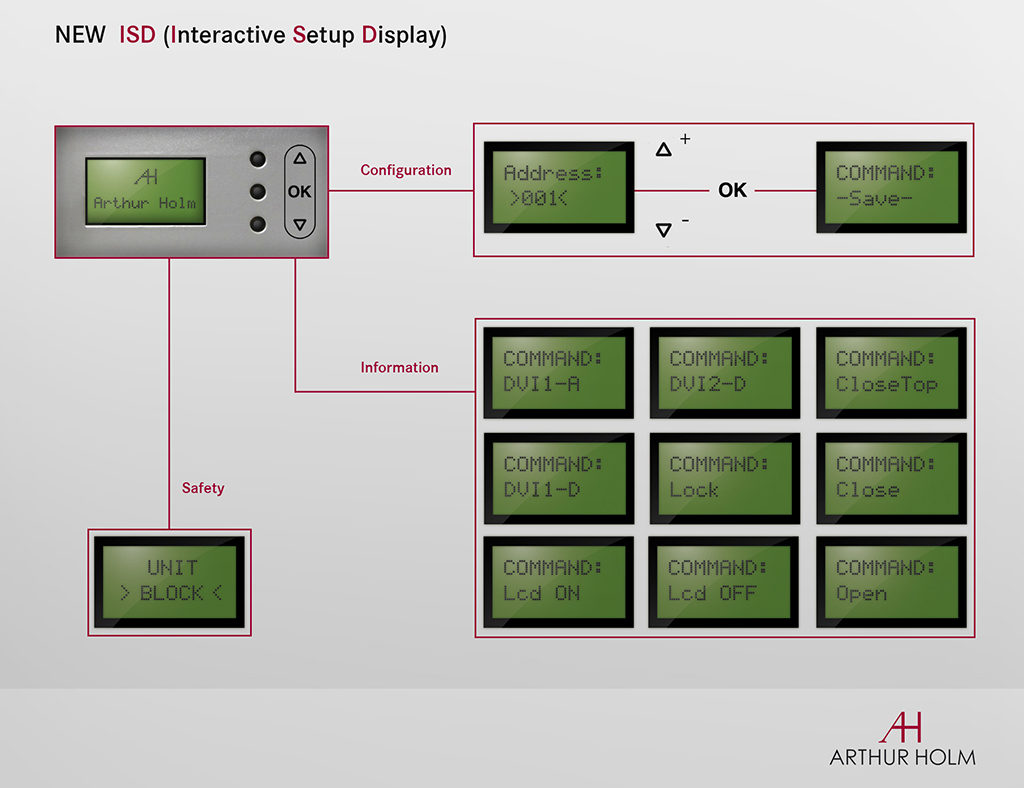Screen dimensions: 1024x788
Task: Click the top round LED on device panel
Action: 259,159
